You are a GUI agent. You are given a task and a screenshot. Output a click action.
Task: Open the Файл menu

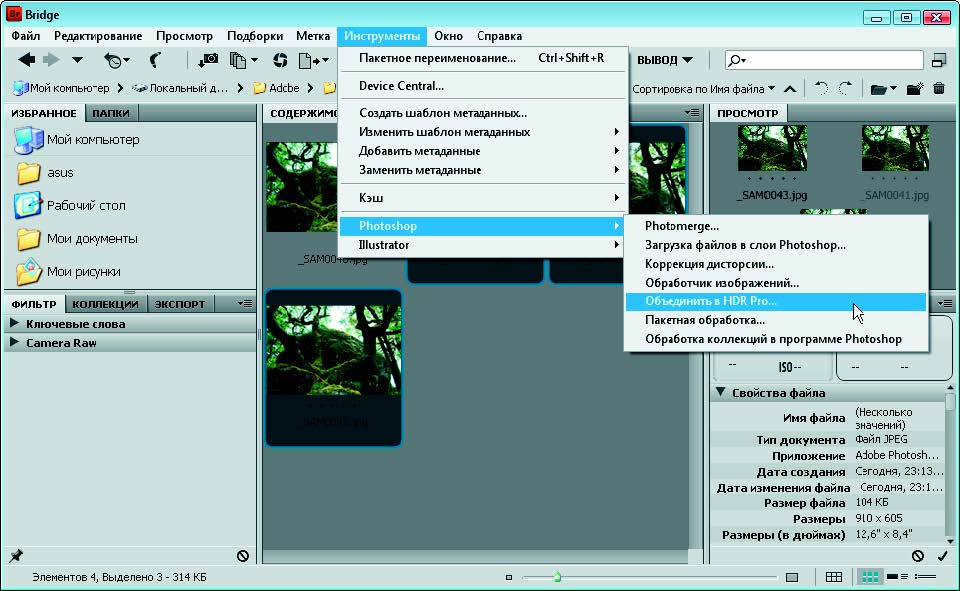click(26, 36)
